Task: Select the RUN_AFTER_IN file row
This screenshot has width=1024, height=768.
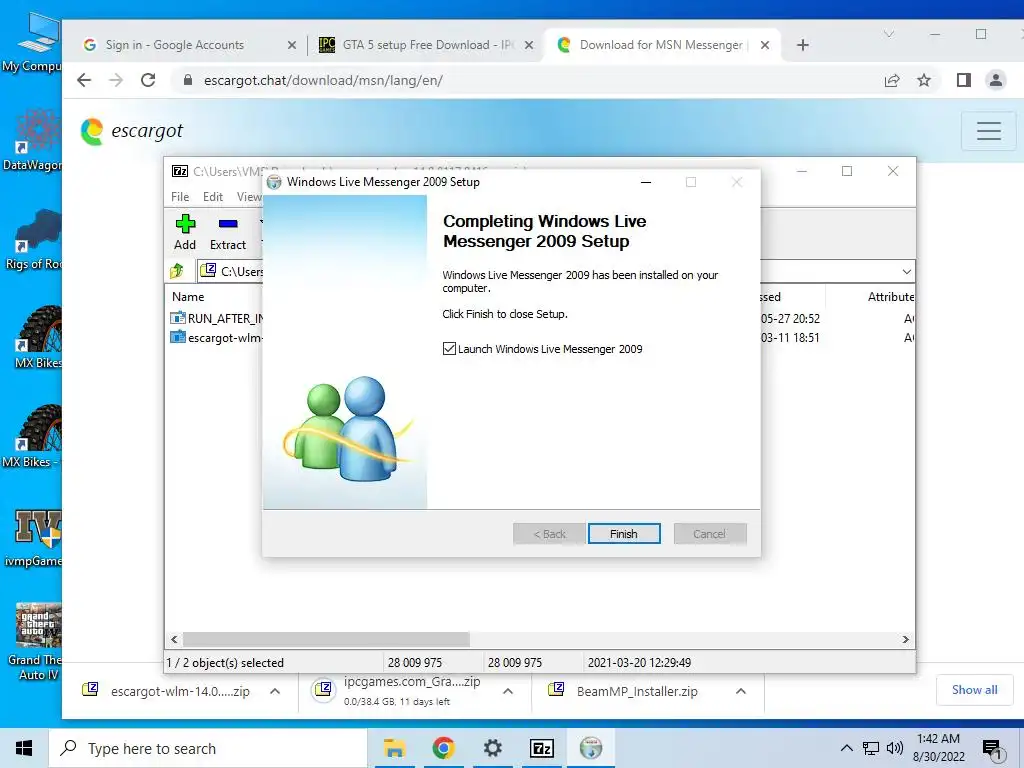Action: point(216,318)
